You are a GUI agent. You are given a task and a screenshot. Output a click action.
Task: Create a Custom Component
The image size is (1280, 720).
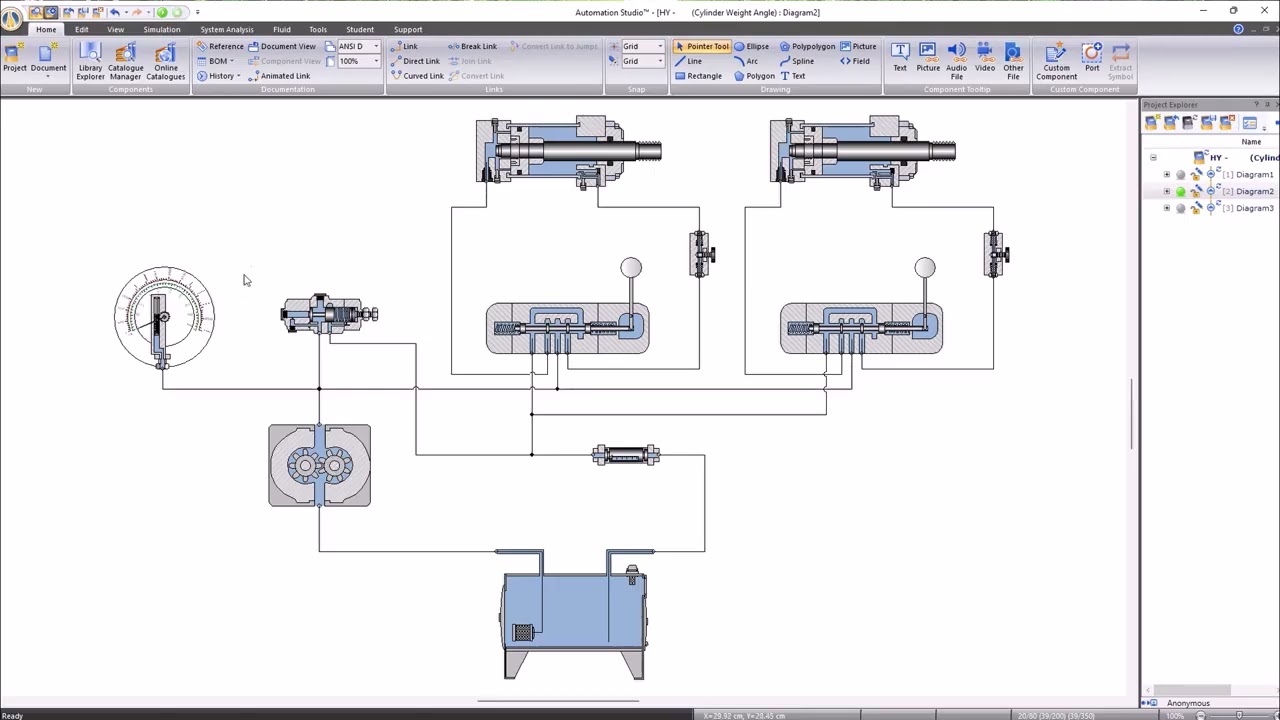pos(1056,61)
